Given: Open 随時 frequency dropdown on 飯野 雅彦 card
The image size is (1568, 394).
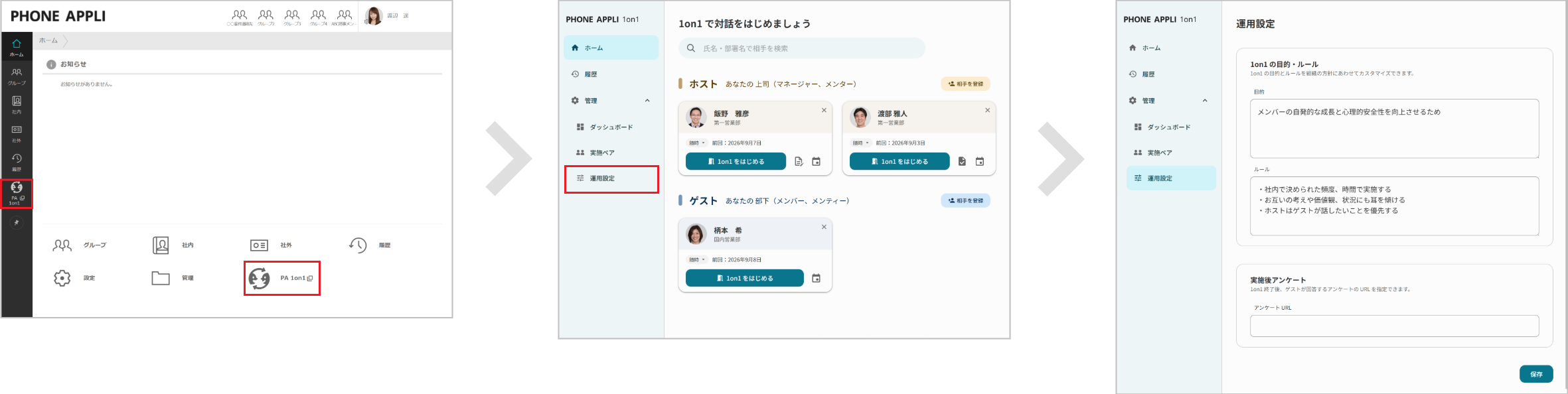Looking at the screenshot, I should click(x=697, y=143).
